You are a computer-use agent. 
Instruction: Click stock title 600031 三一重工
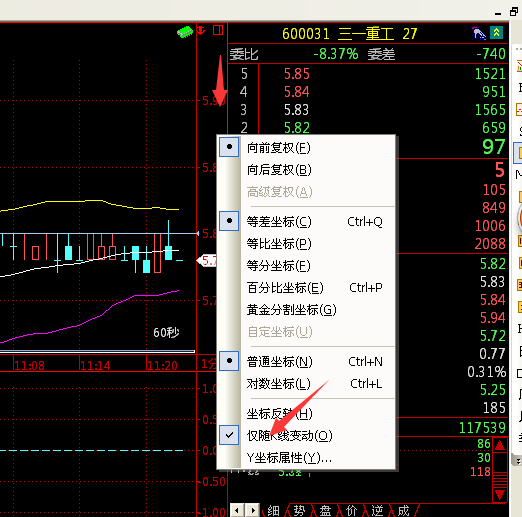coord(338,34)
